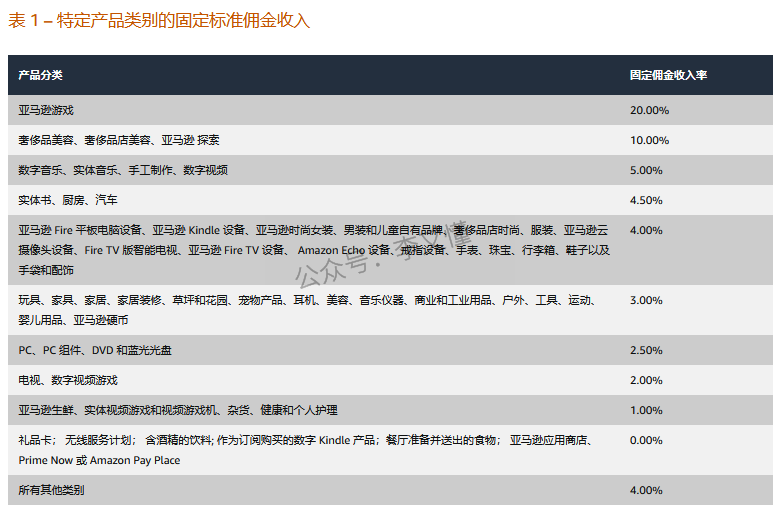Screen dimensions: 780x510
Task: Click the 4.50% commission rate
Action: click(x=646, y=200)
